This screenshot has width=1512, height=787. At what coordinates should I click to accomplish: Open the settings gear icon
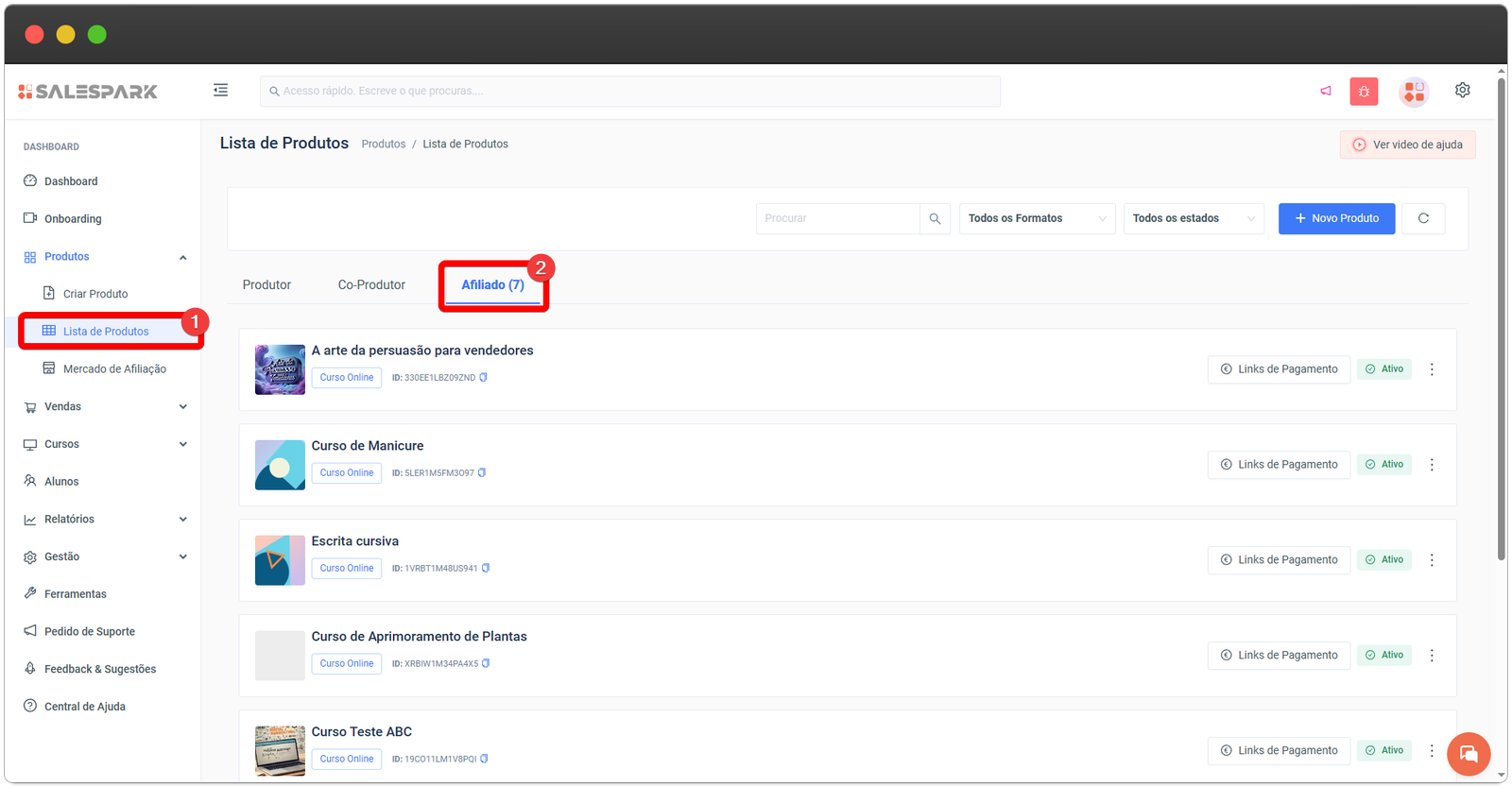(1462, 90)
